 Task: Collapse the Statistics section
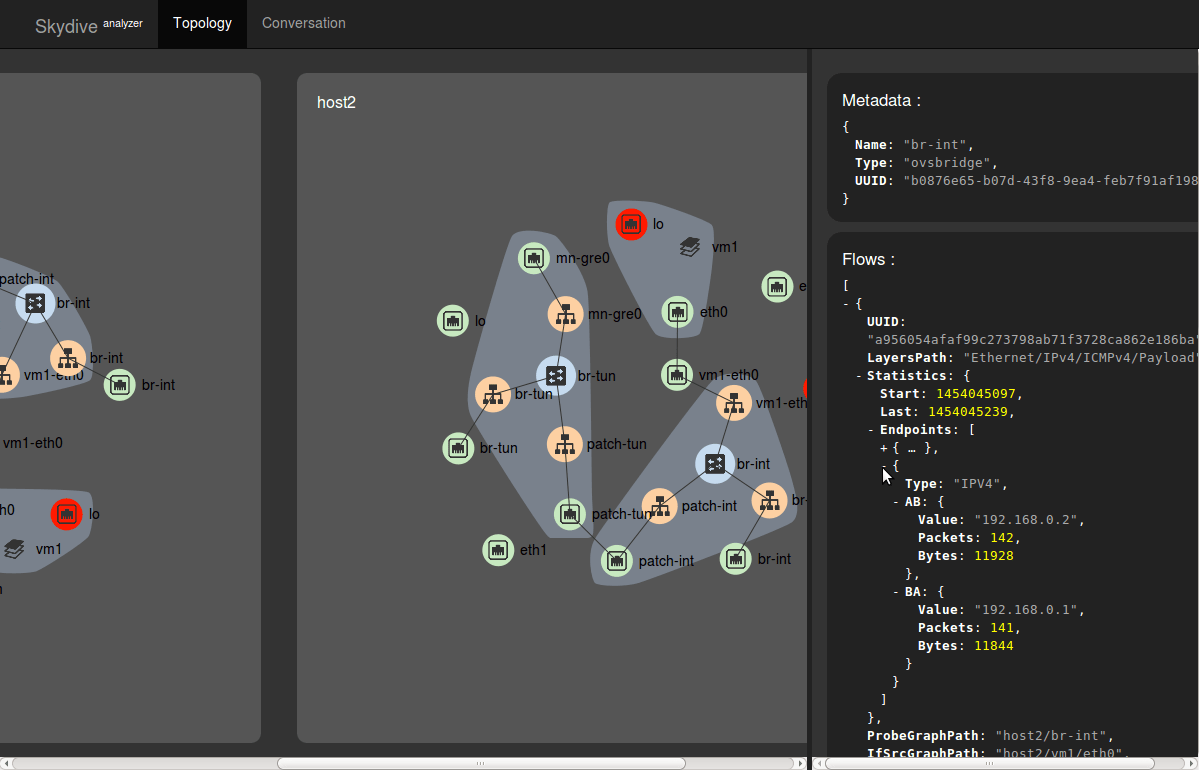coord(859,375)
